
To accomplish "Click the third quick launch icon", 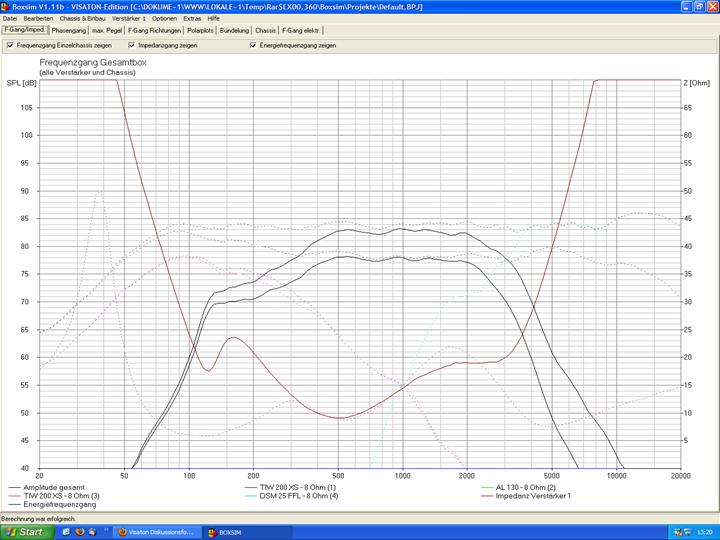I will 90,532.
